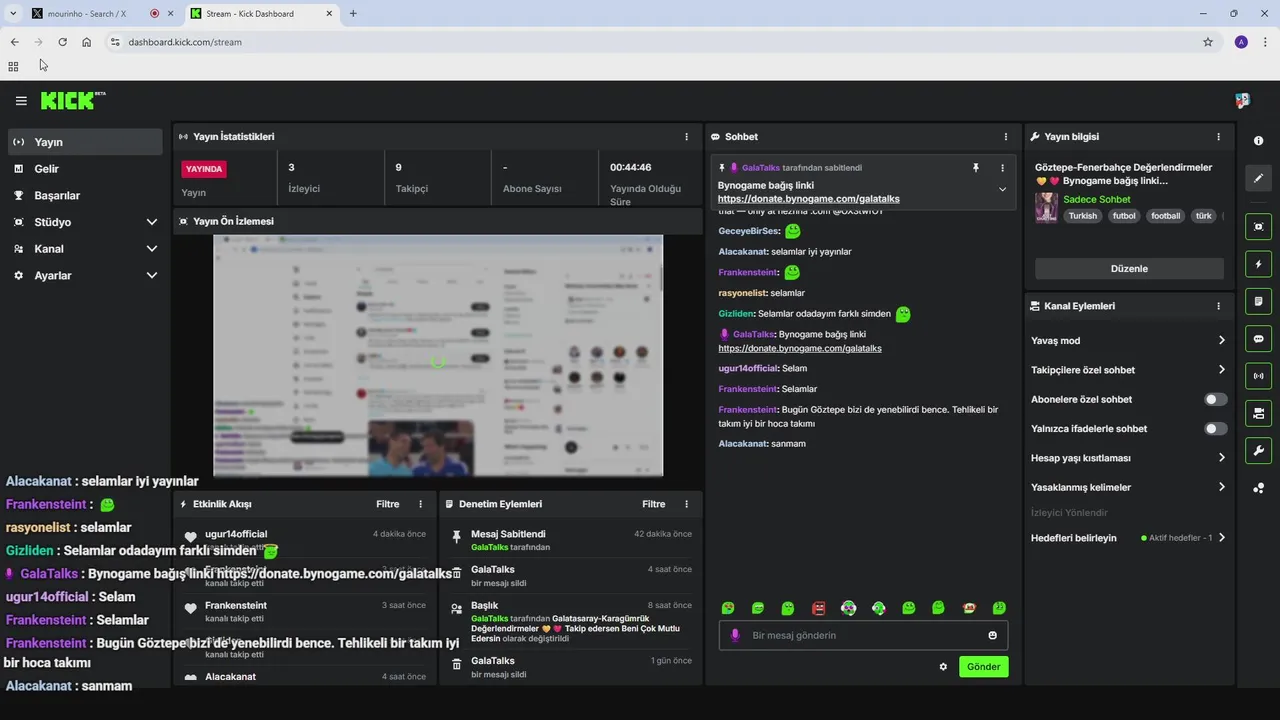Click the Sadece Sohbet category text

pos(1096,200)
